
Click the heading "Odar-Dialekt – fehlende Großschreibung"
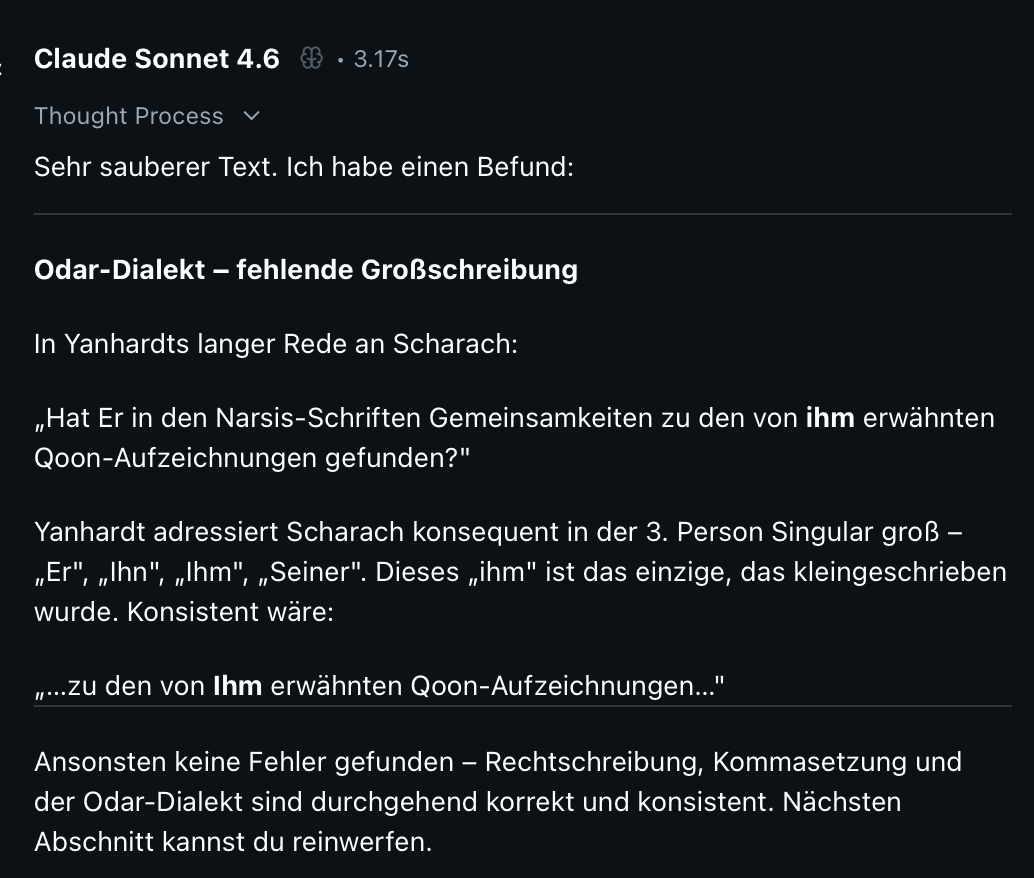point(305,270)
